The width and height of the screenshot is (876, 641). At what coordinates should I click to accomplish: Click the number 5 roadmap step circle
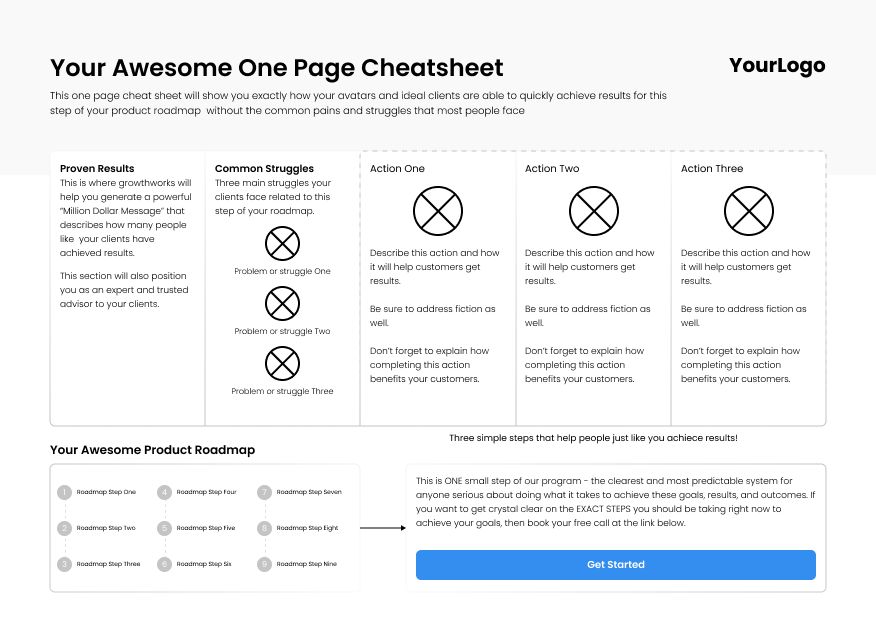tap(164, 528)
